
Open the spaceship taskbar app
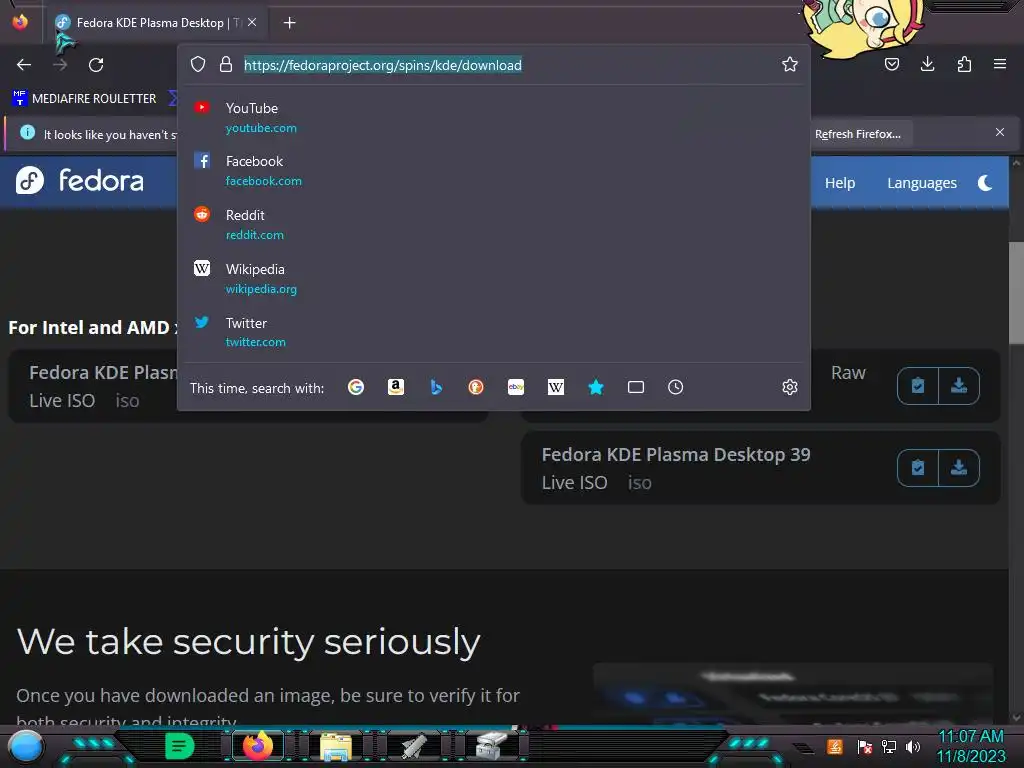point(414,746)
